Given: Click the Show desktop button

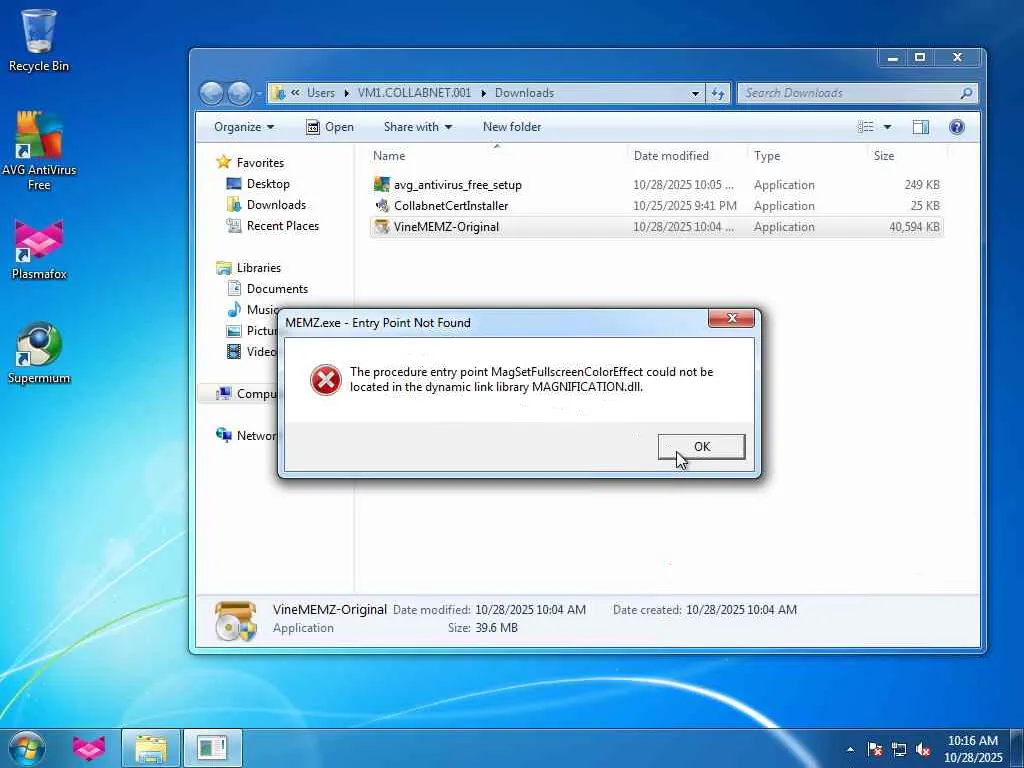Looking at the screenshot, I should click(1017, 749).
